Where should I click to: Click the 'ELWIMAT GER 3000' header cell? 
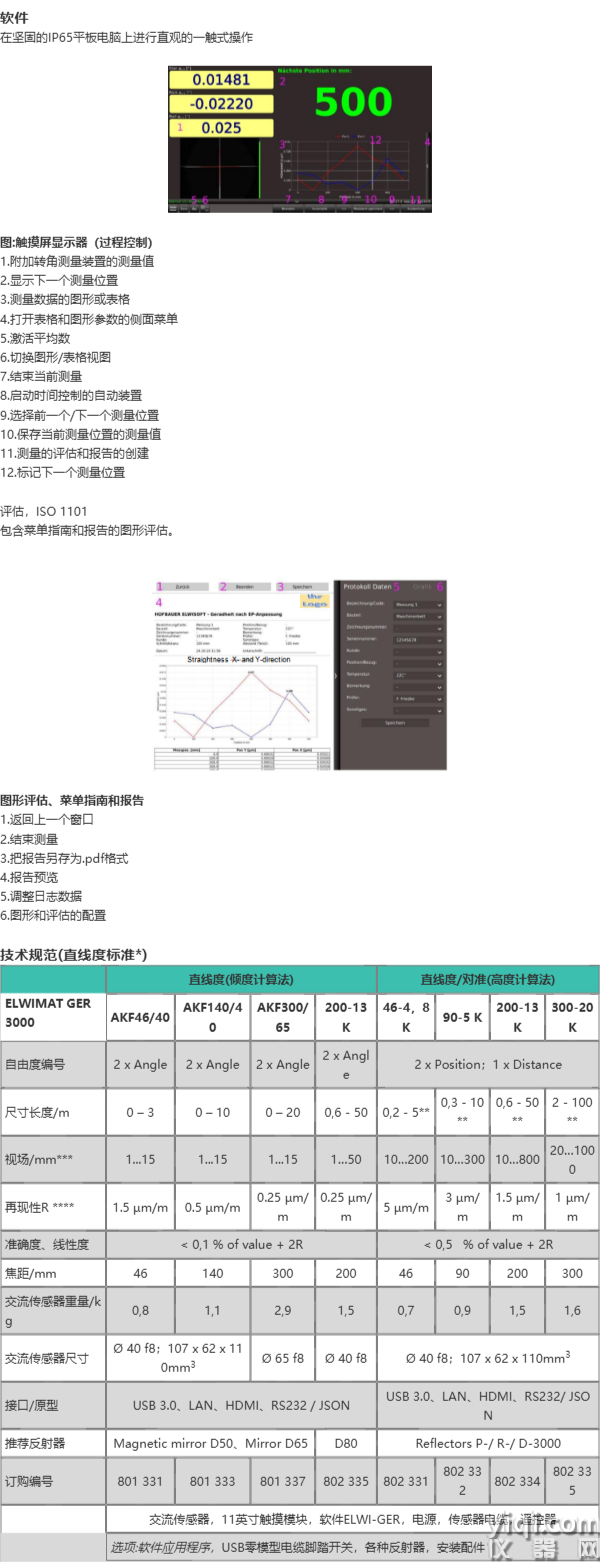(53, 1017)
